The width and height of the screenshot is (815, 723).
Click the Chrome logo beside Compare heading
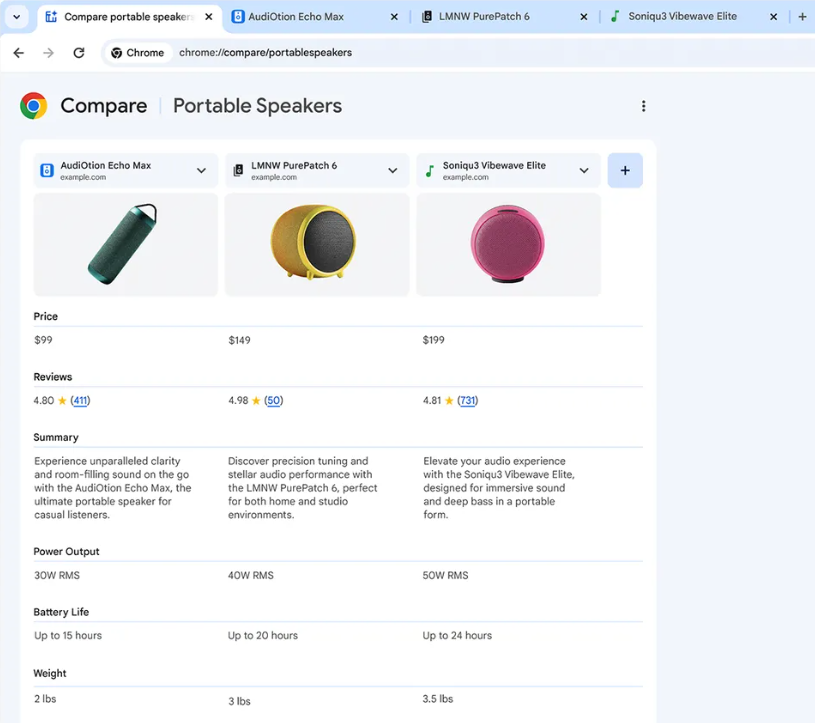[34, 106]
